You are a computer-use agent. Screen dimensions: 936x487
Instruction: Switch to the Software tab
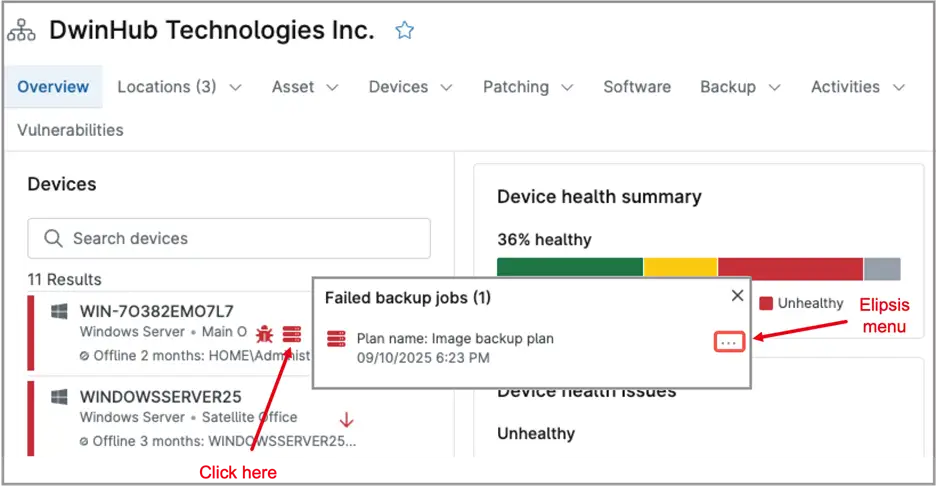point(637,87)
